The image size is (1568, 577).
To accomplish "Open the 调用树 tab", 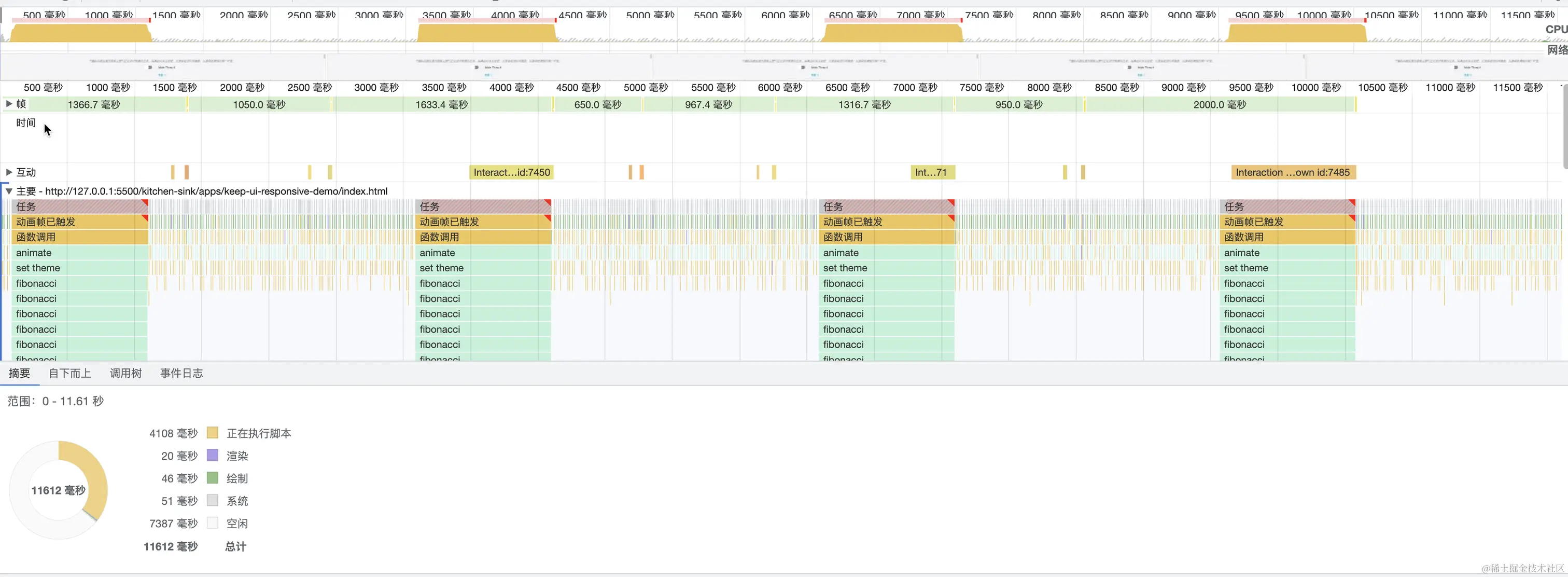I will click(125, 374).
